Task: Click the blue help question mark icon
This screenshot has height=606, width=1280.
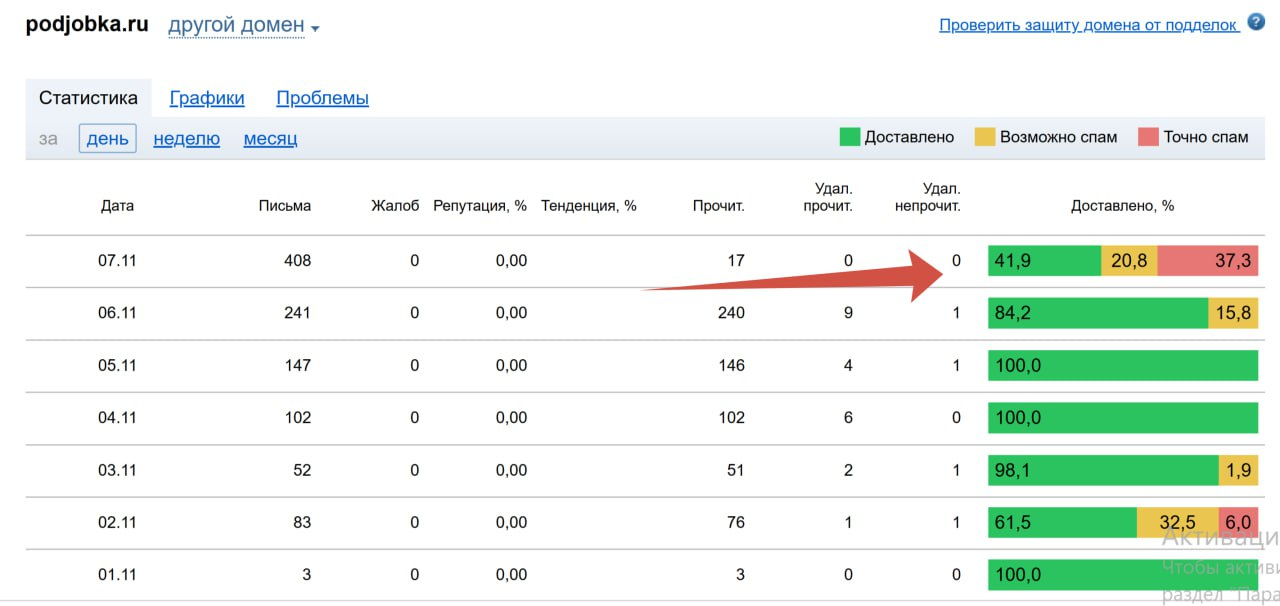Action: (x=1256, y=23)
